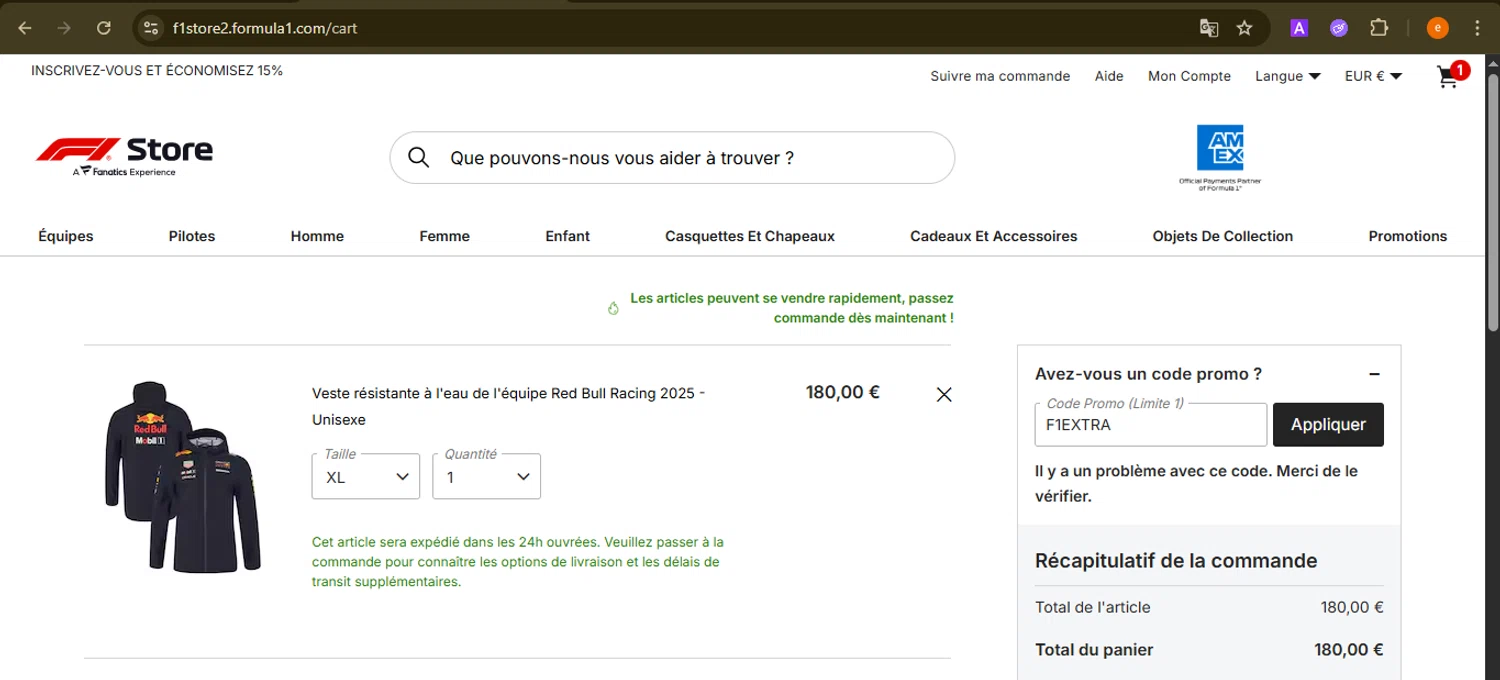The image size is (1500, 680).
Task: Open Cadeaux Et Accessoires menu
Action: coord(994,236)
